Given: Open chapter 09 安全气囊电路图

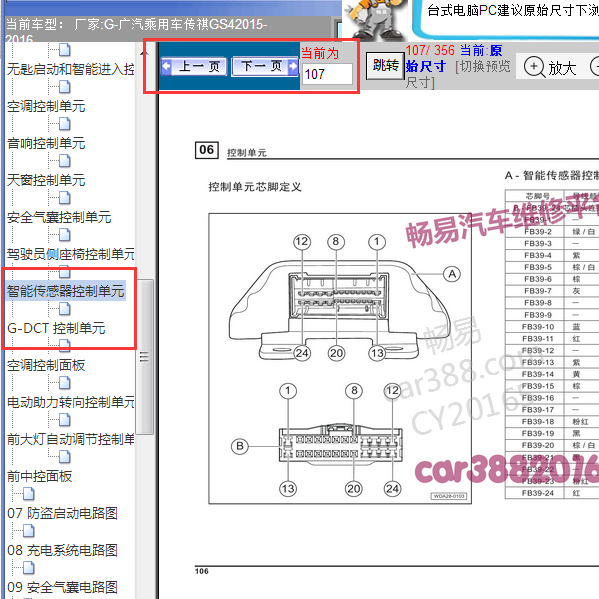Looking at the screenshot, I should (x=62, y=588).
